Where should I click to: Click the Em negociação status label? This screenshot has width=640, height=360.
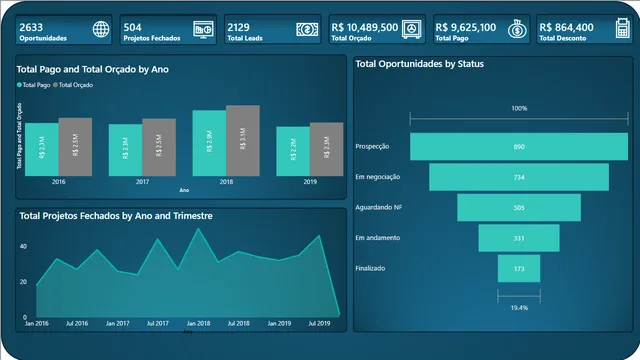tap(378, 177)
